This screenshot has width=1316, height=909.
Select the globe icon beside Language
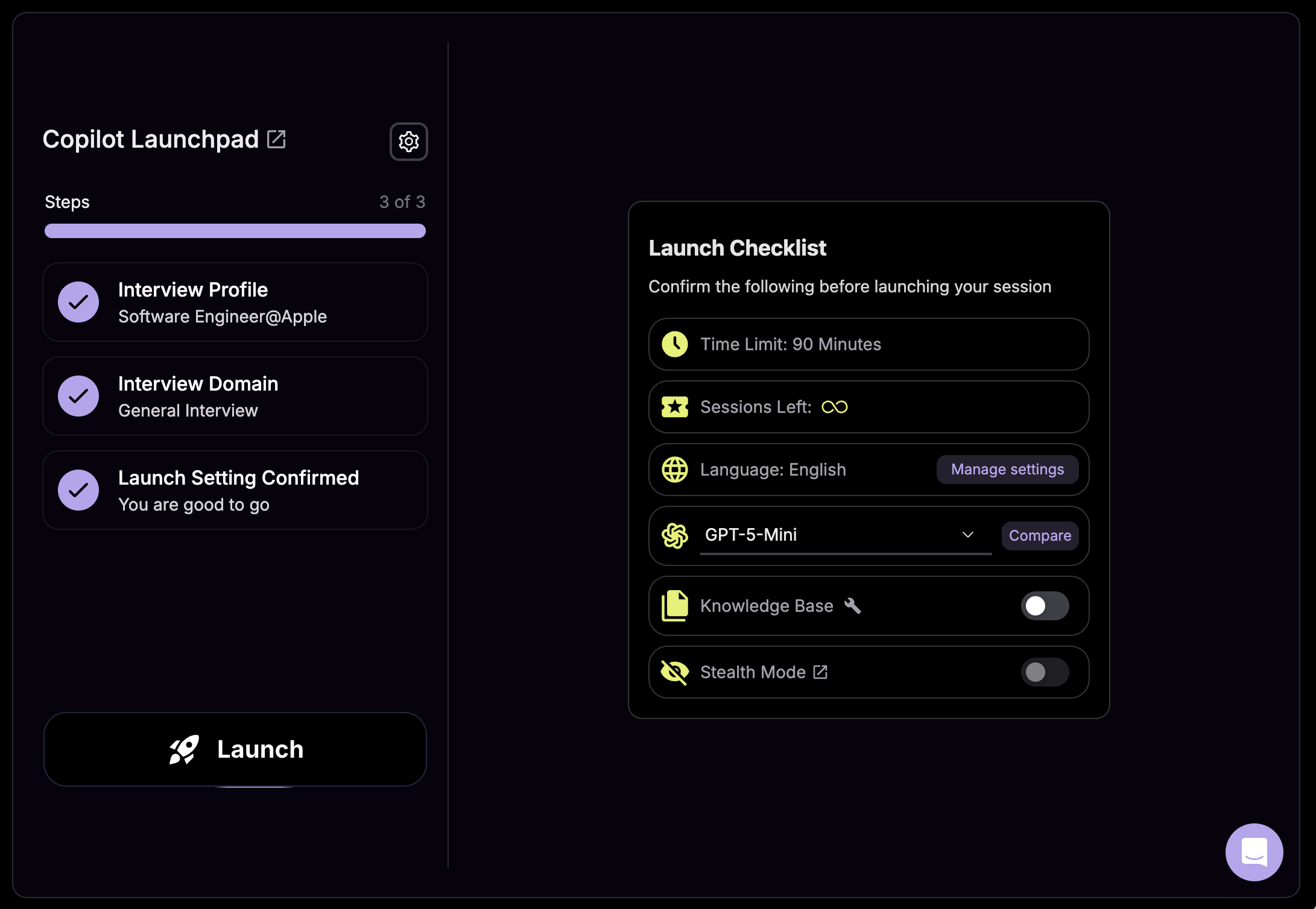click(675, 470)
